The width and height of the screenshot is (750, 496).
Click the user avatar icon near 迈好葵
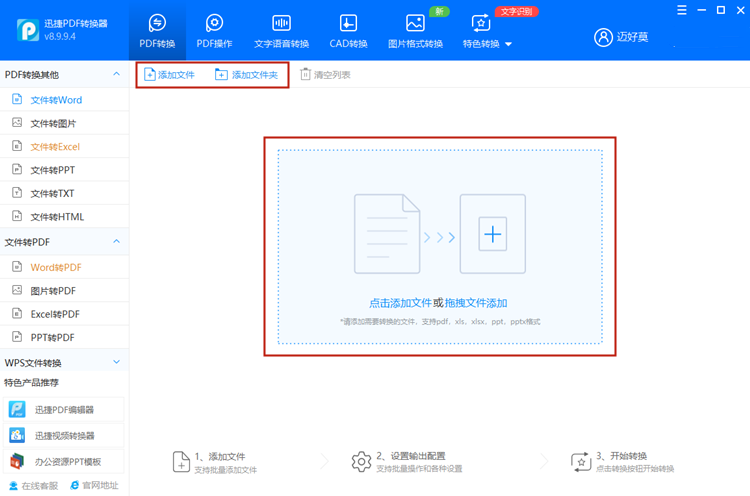click(x=603, y=37)
